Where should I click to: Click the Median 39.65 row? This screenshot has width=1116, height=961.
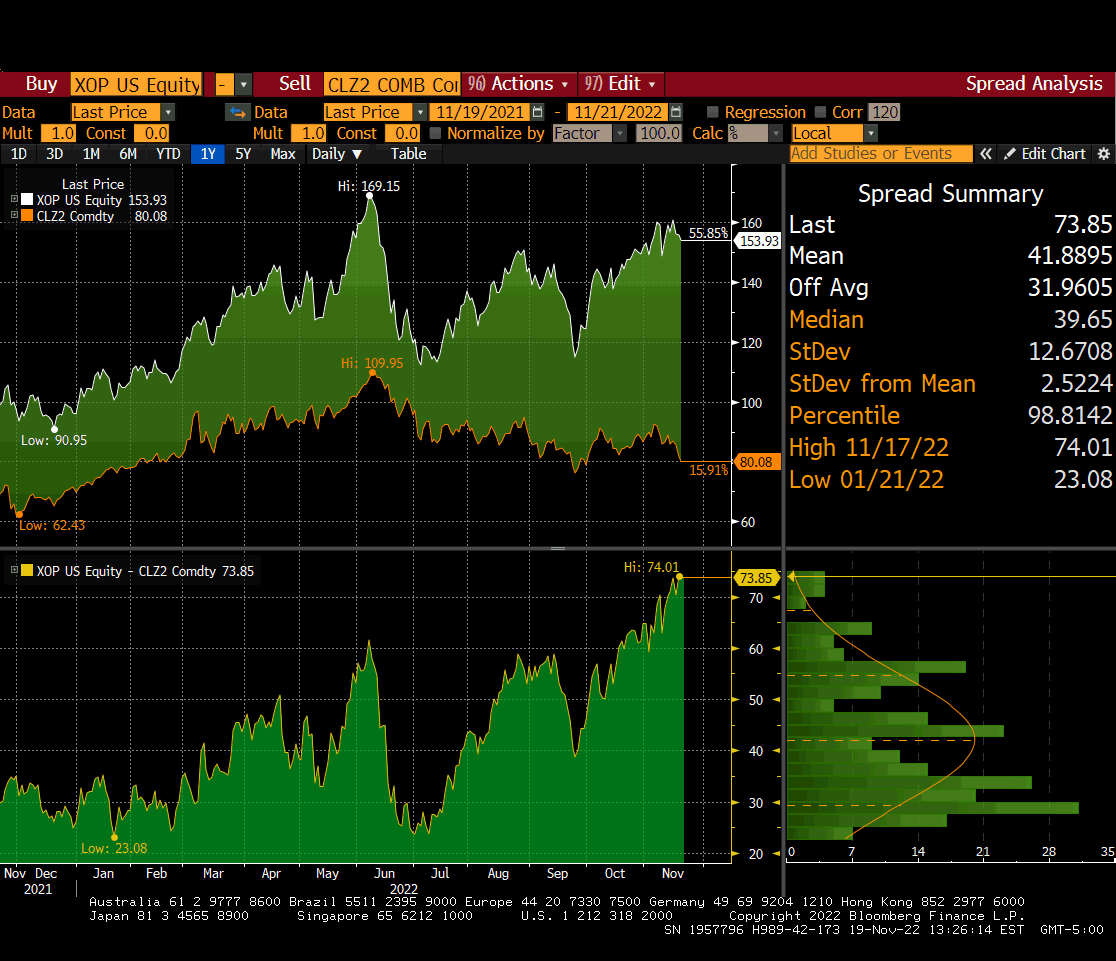pyautogui.click(x=950, y=320)
